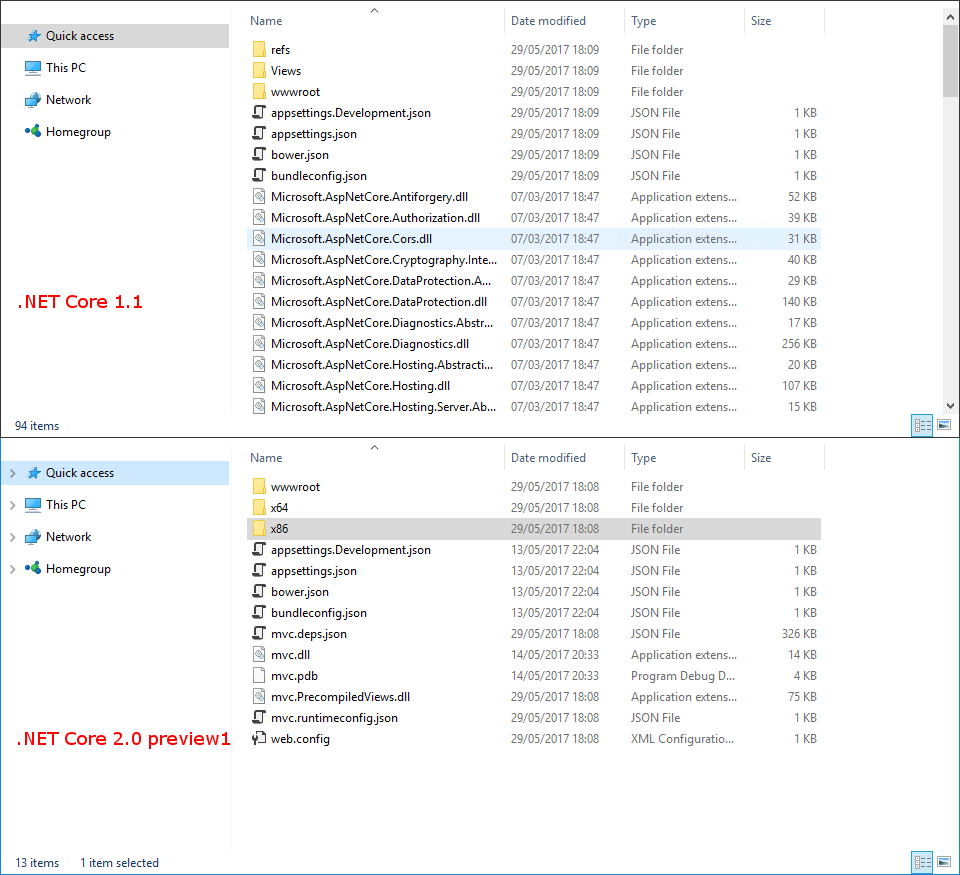Viewport: 960px width, 875px height.
Task: Expand Network in bottom window
Action: [x=12, y=537]
